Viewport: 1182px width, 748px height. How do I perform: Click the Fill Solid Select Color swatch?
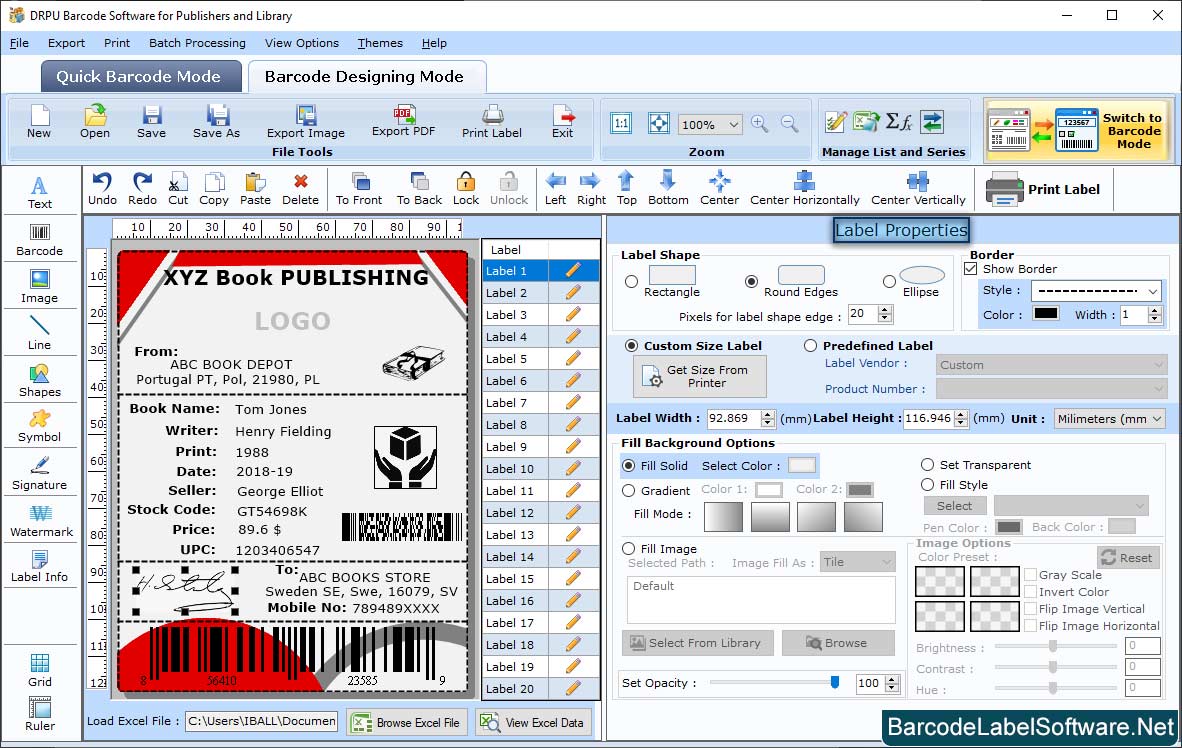pyautogui.click(x=802, y=465)
